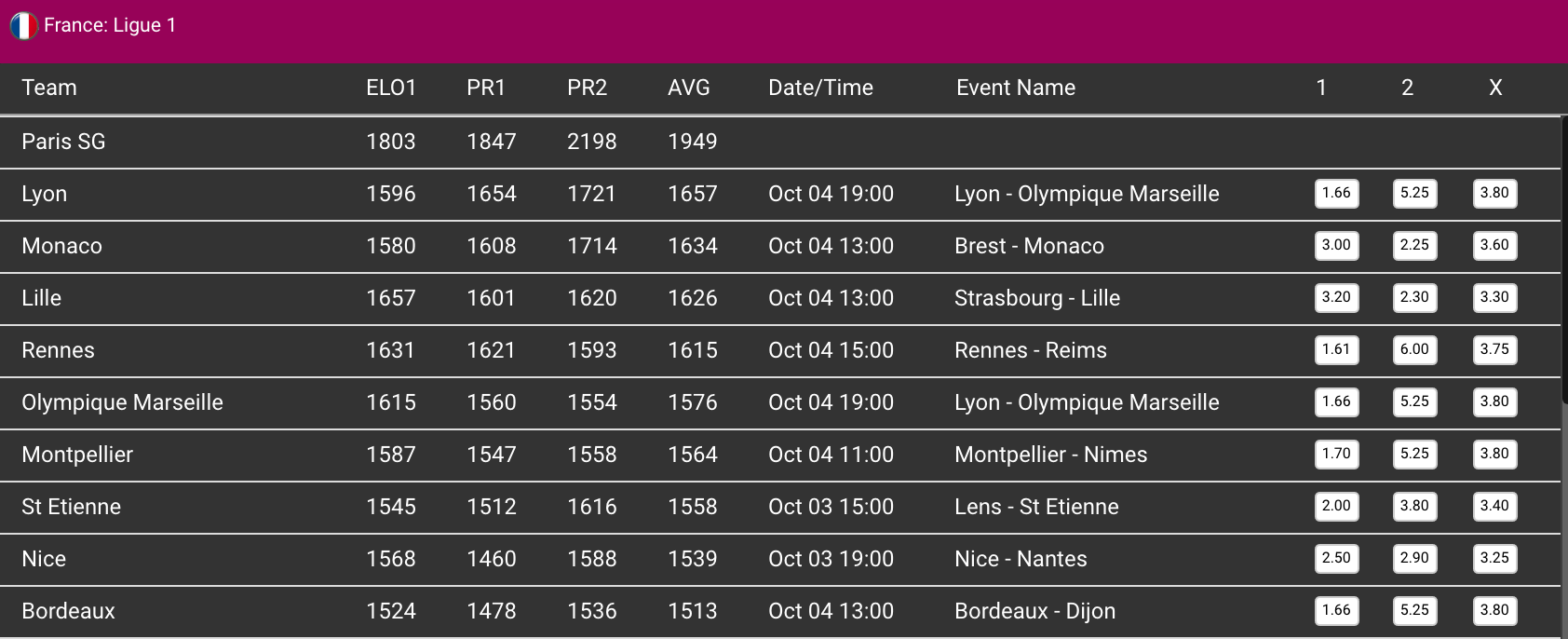The height and width of the screenshot is (639, 1568).
Task: Open the Paris SG team row
Action: click(x=63, y=142)
